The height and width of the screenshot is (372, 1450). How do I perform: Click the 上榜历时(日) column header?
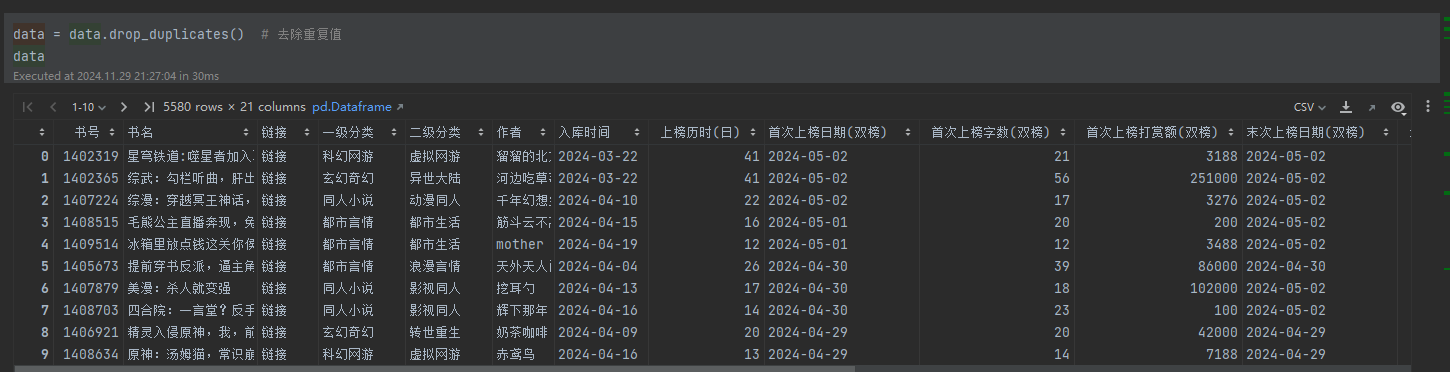[705, 132]
